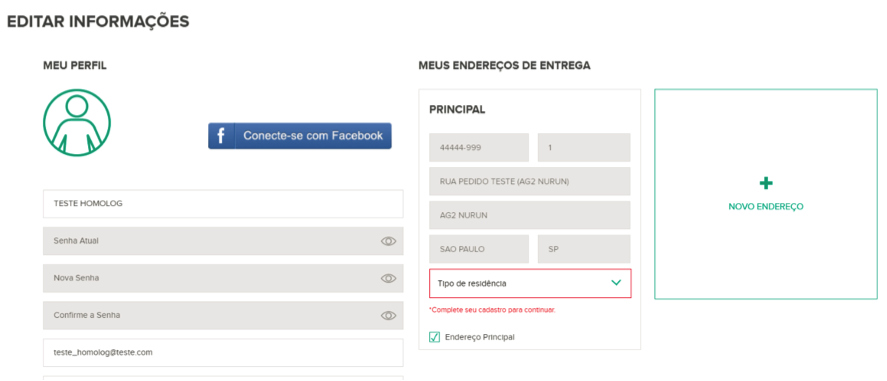Add a new address with Novo Endereço
This screenshot has height=381, width=887.
(x=766, y=194)
